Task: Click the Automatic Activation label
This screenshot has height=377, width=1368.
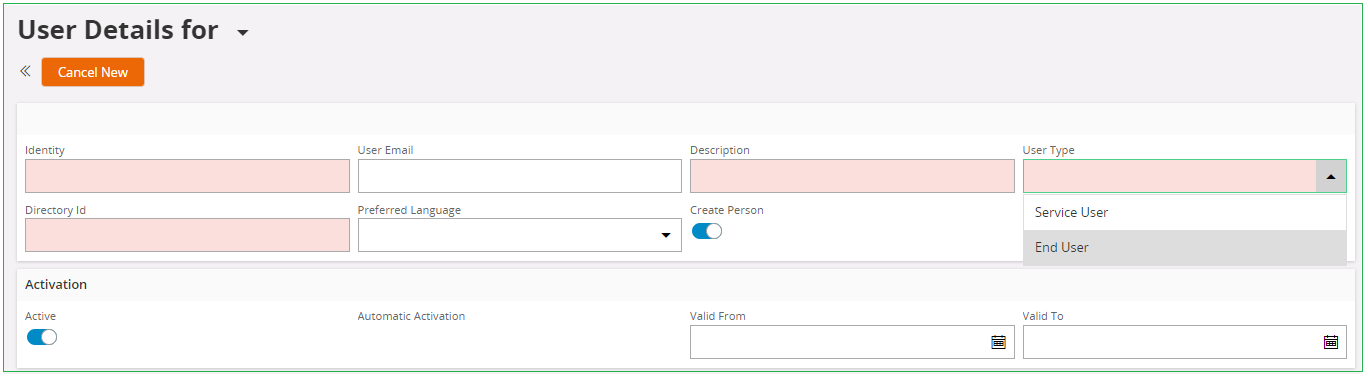Action: coord(411,316)
